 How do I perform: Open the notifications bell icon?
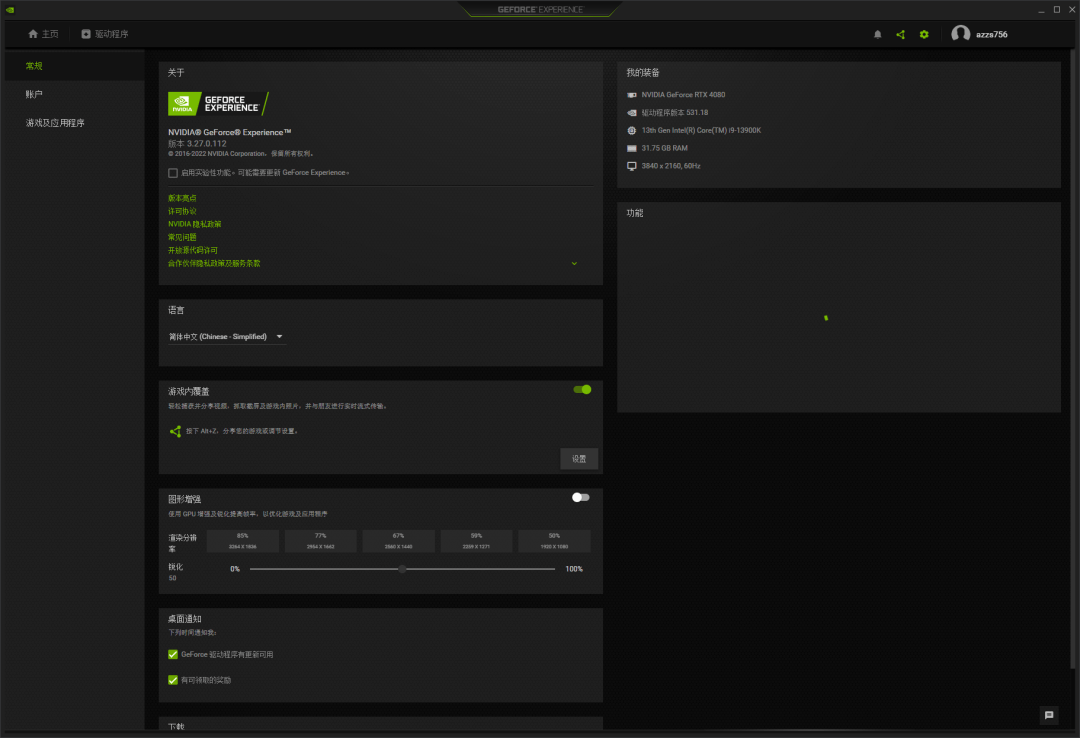point(878,34)
